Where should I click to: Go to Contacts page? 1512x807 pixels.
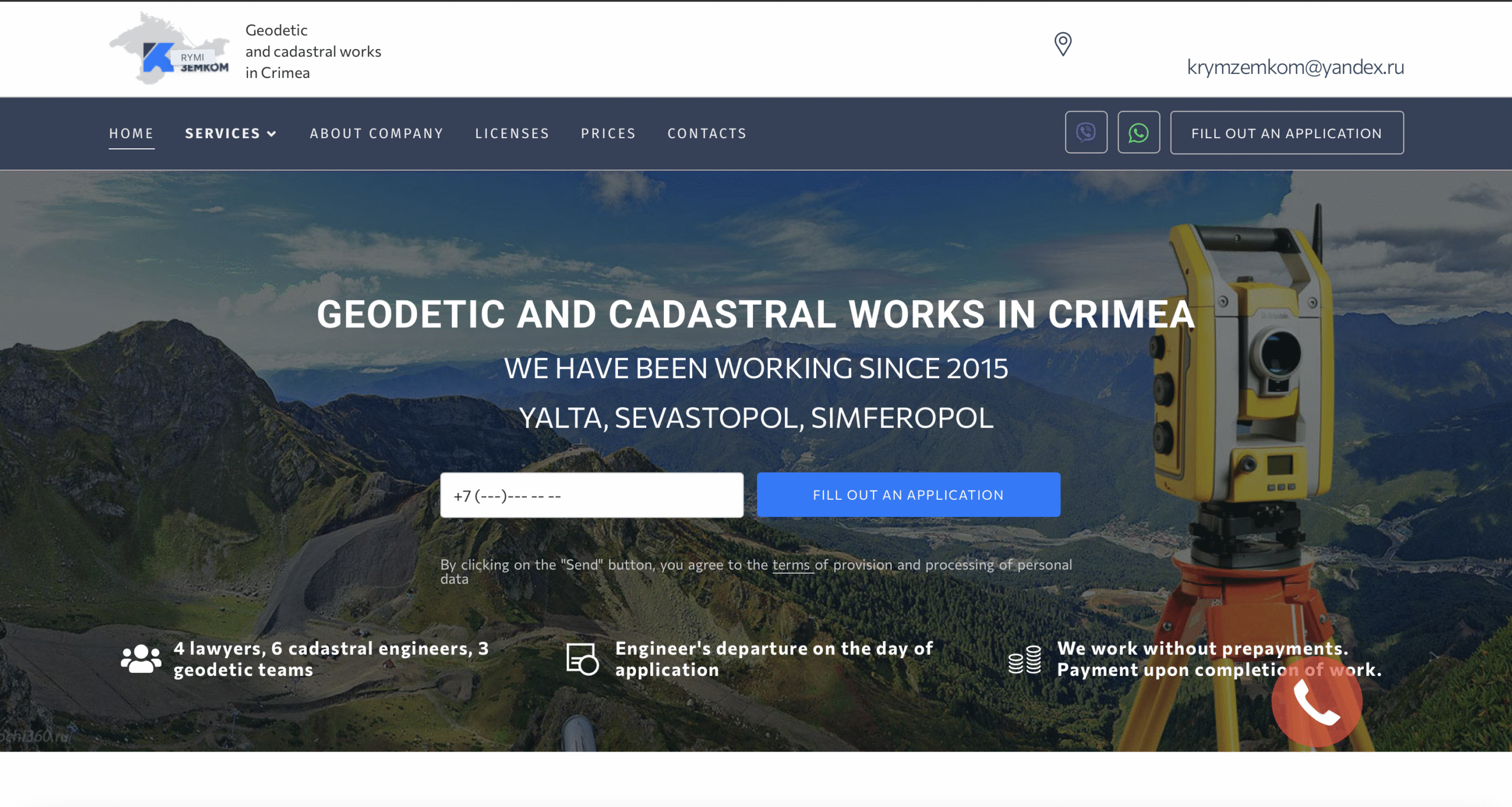point(706,134)
